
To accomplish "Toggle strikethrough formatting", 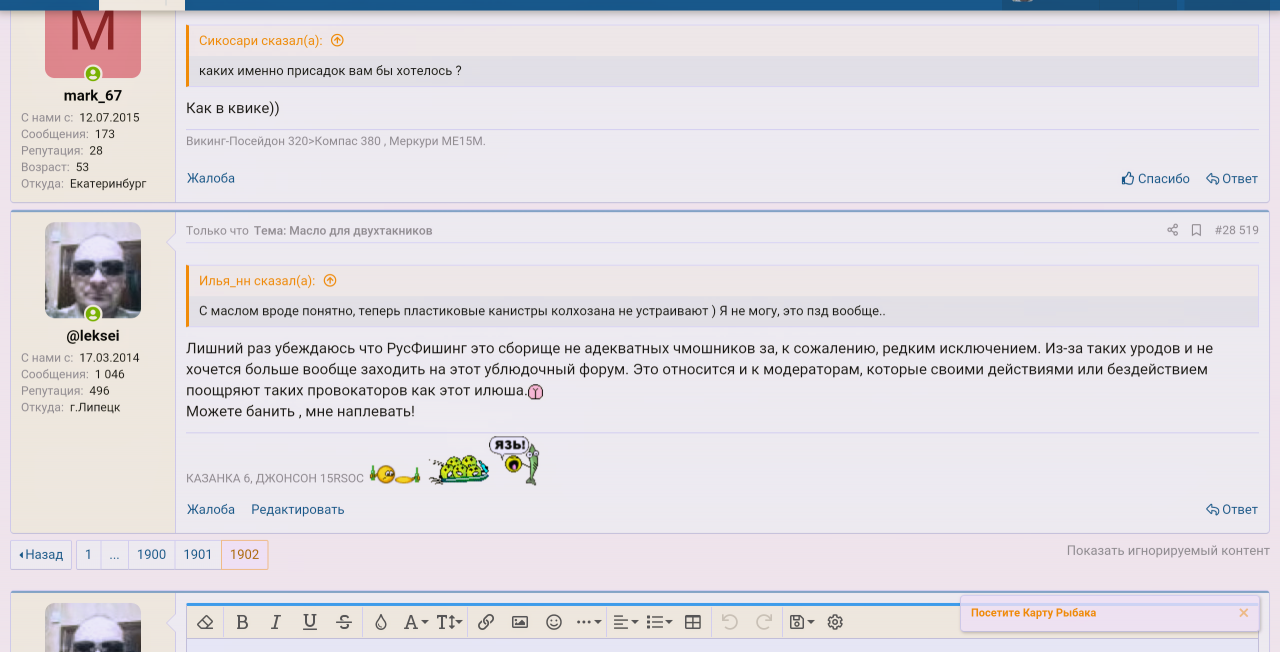I will click(344, 622).
